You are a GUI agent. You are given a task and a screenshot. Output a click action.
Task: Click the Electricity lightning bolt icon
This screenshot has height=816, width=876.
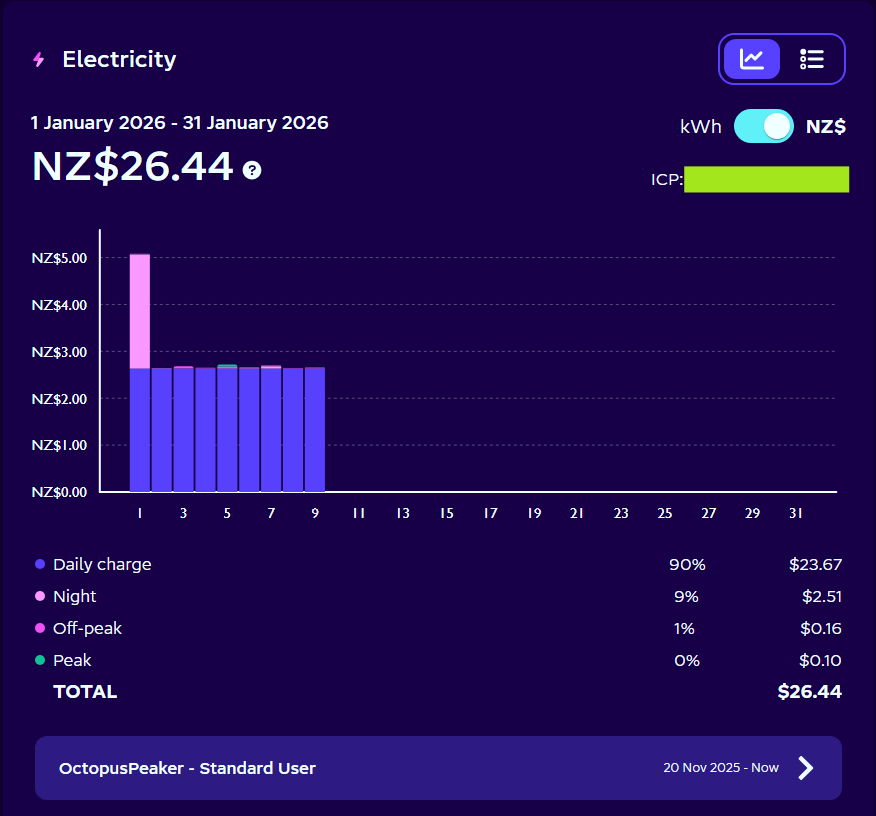39,60
